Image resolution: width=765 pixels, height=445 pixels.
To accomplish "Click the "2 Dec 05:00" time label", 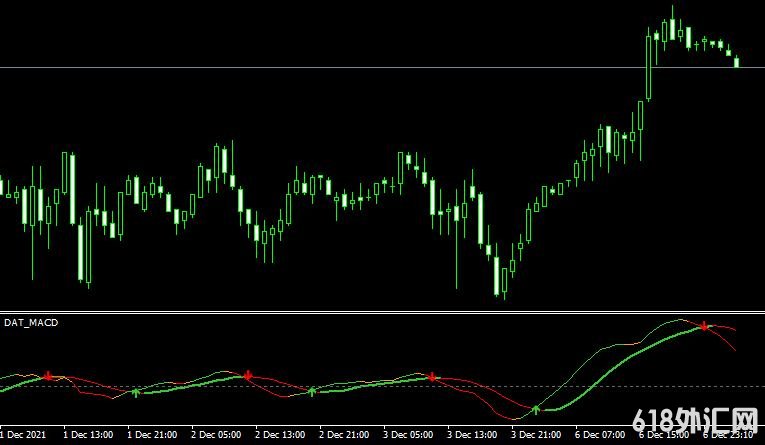I will click(218, 434).
